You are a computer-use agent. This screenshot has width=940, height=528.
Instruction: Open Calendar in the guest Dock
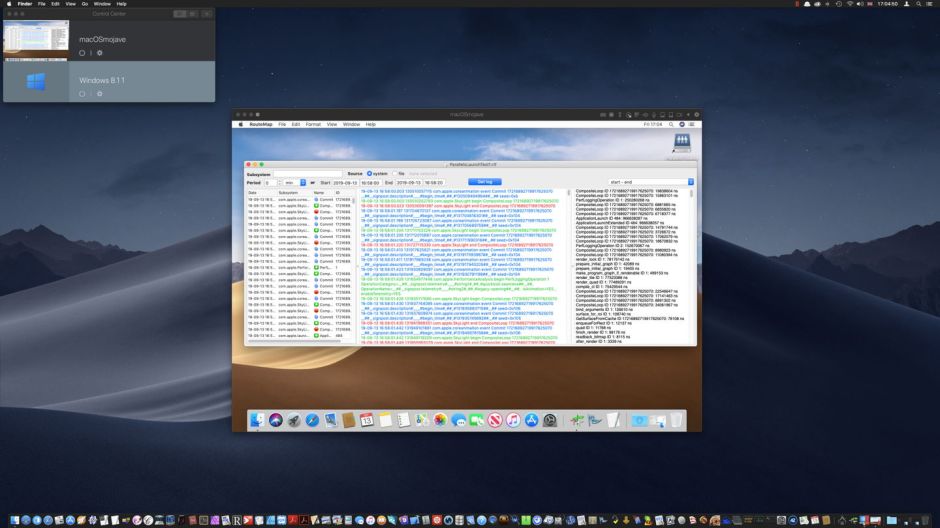[x=367, y=421]
